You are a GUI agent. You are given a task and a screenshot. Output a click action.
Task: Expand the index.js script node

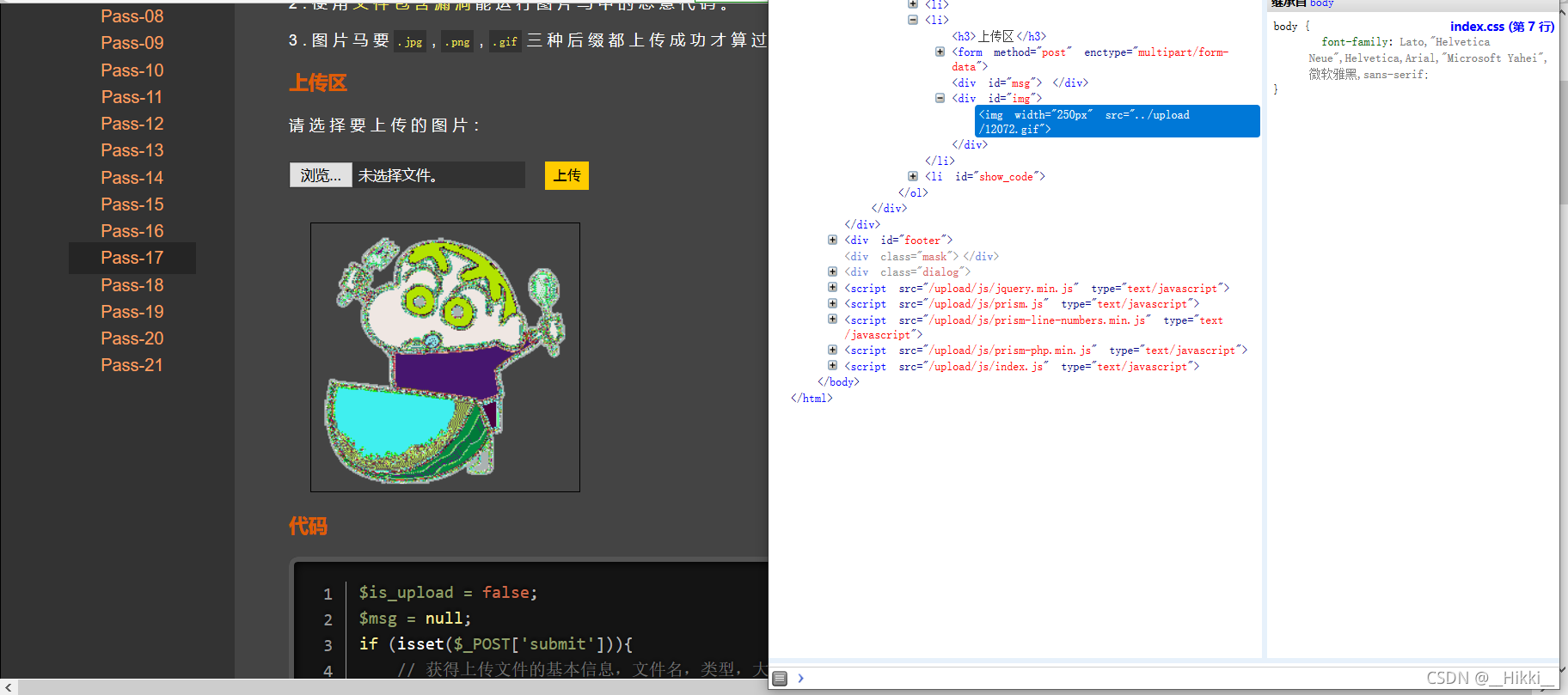(832, 365)
